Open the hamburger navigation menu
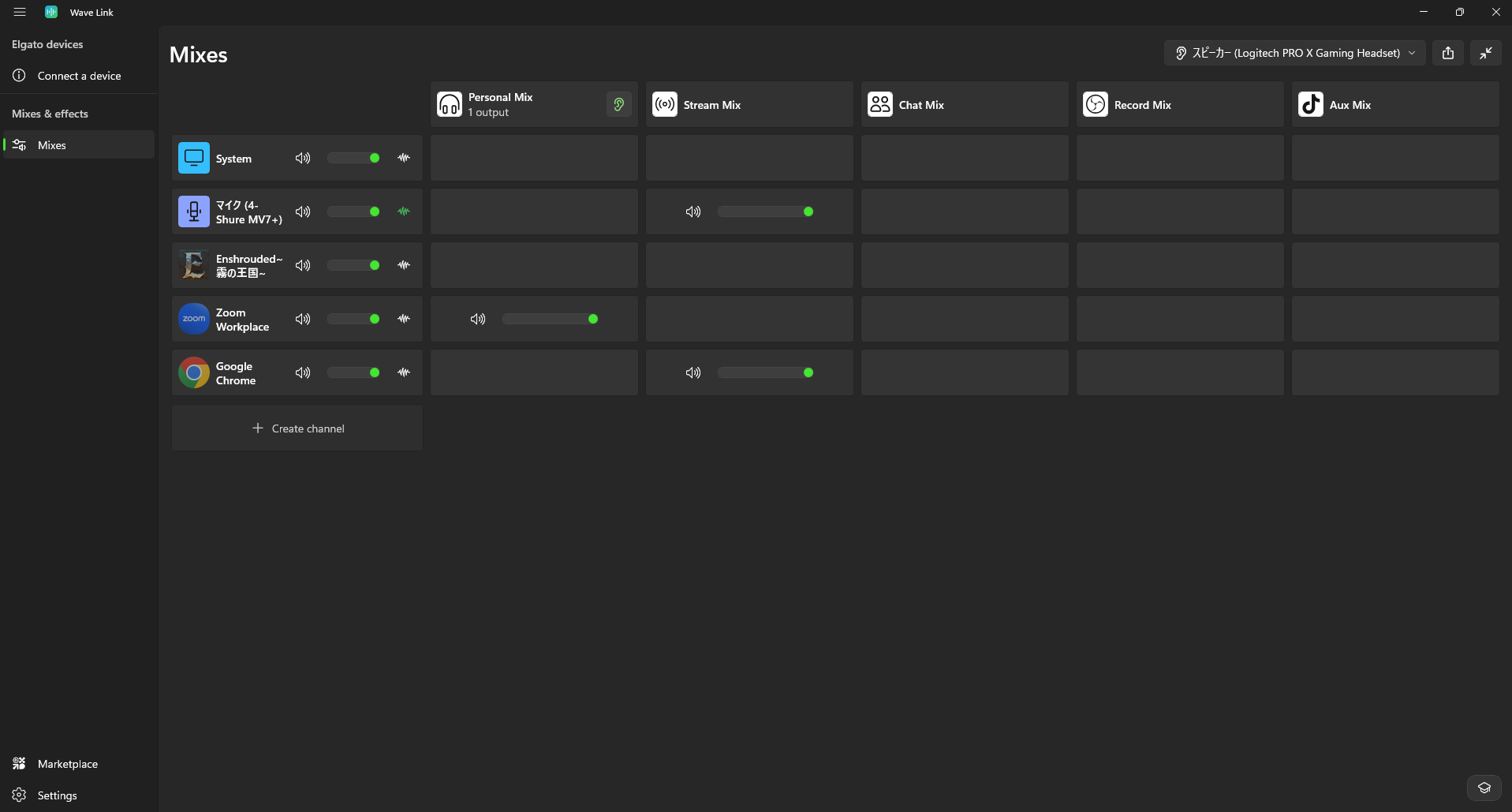Viewport: 1512px width, 812px height. point(20,12)
